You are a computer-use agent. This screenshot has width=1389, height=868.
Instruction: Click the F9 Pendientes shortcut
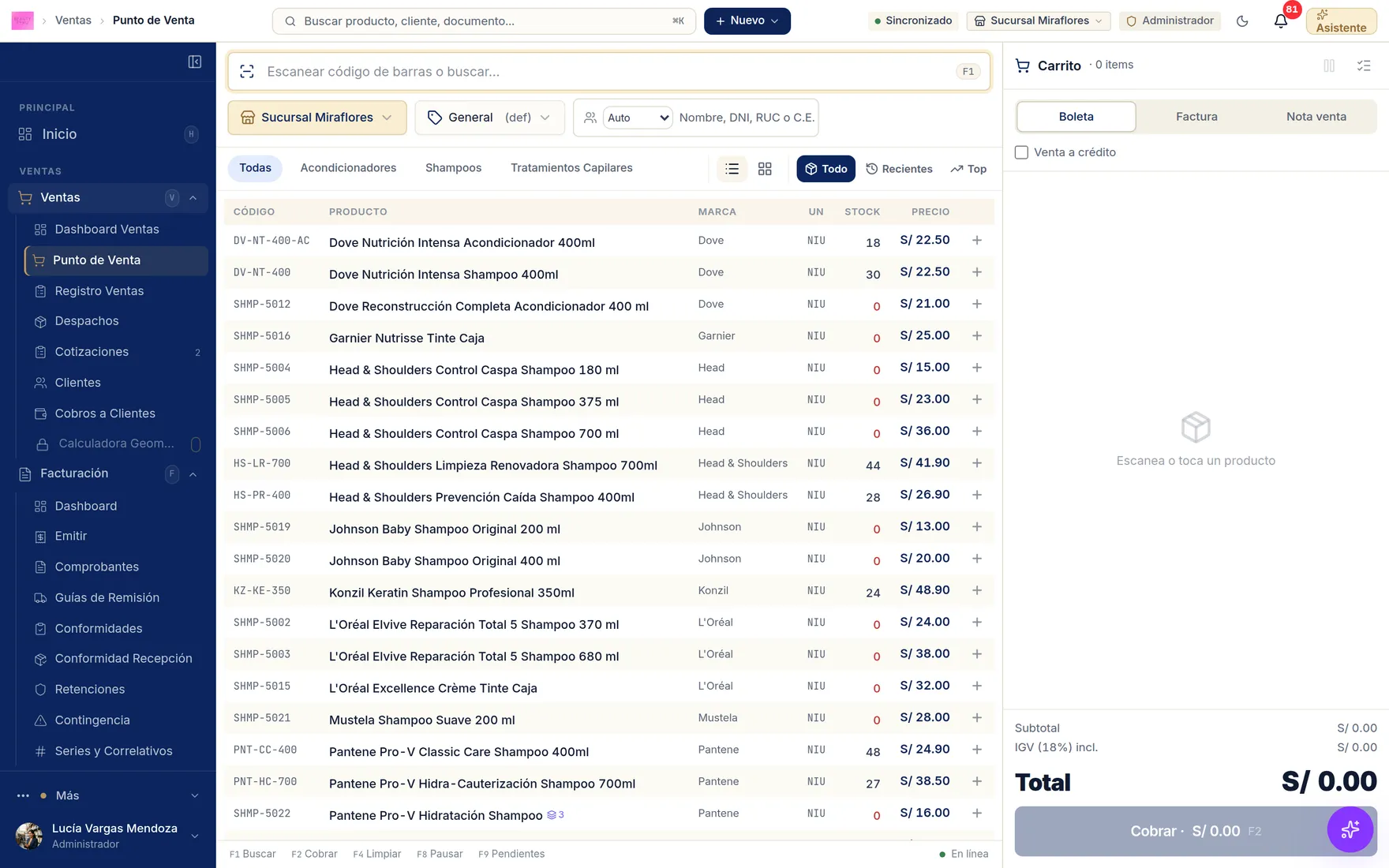(x=511, y=854)
